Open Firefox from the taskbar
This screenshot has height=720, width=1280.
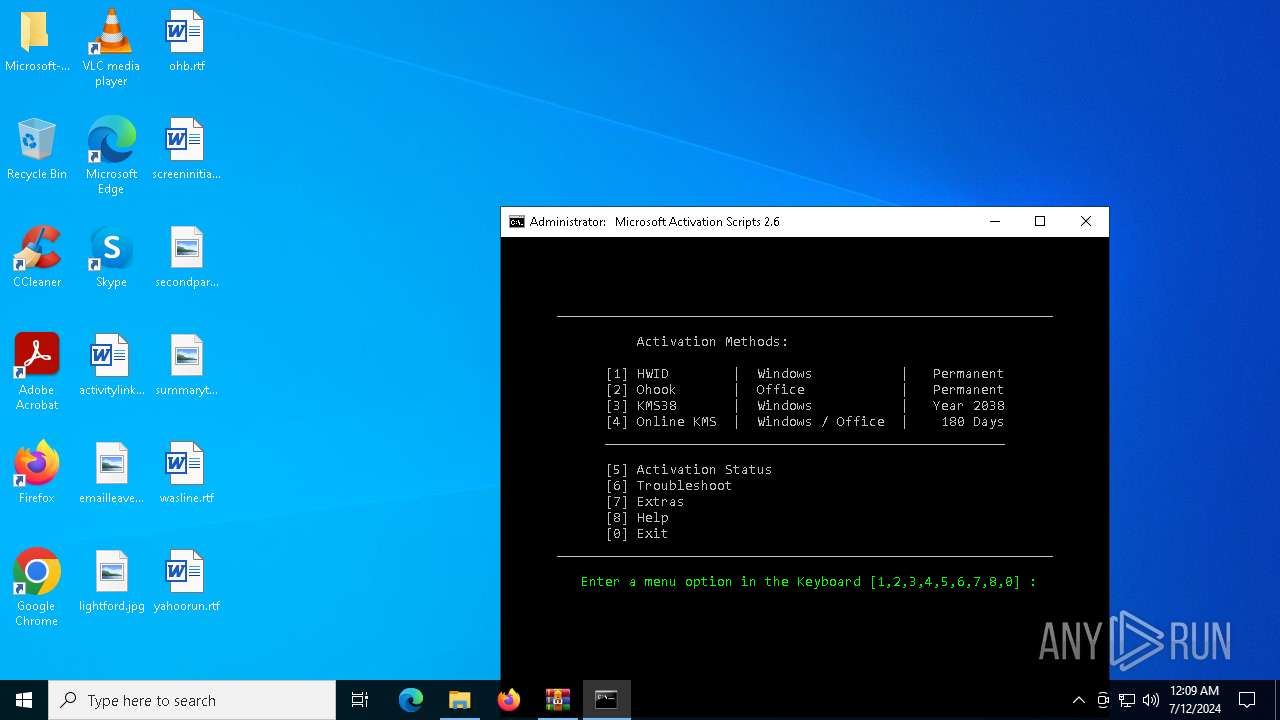click(509, 700)
